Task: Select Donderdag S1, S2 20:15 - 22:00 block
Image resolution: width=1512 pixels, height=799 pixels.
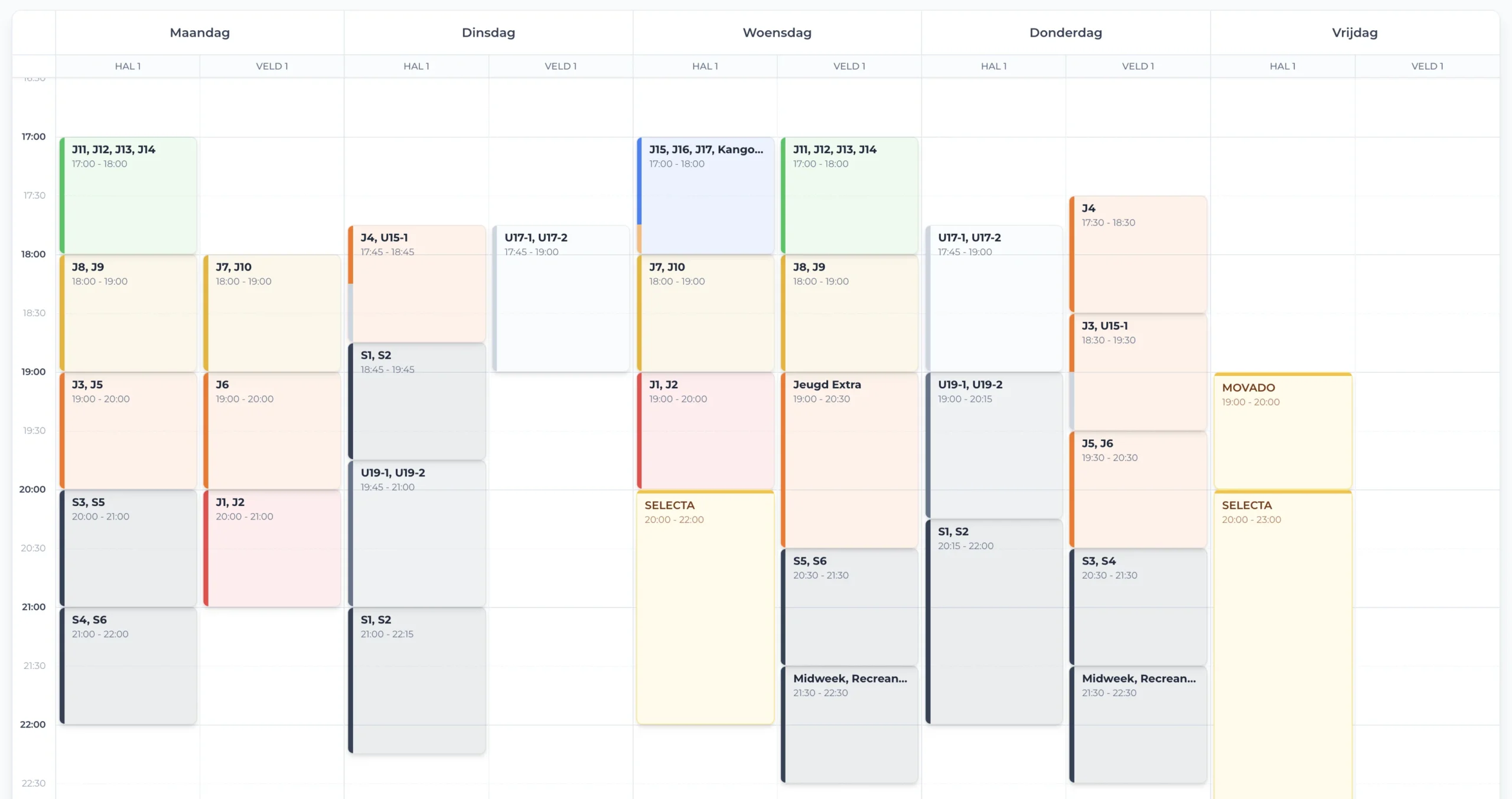Action: [x=994, y=621]
